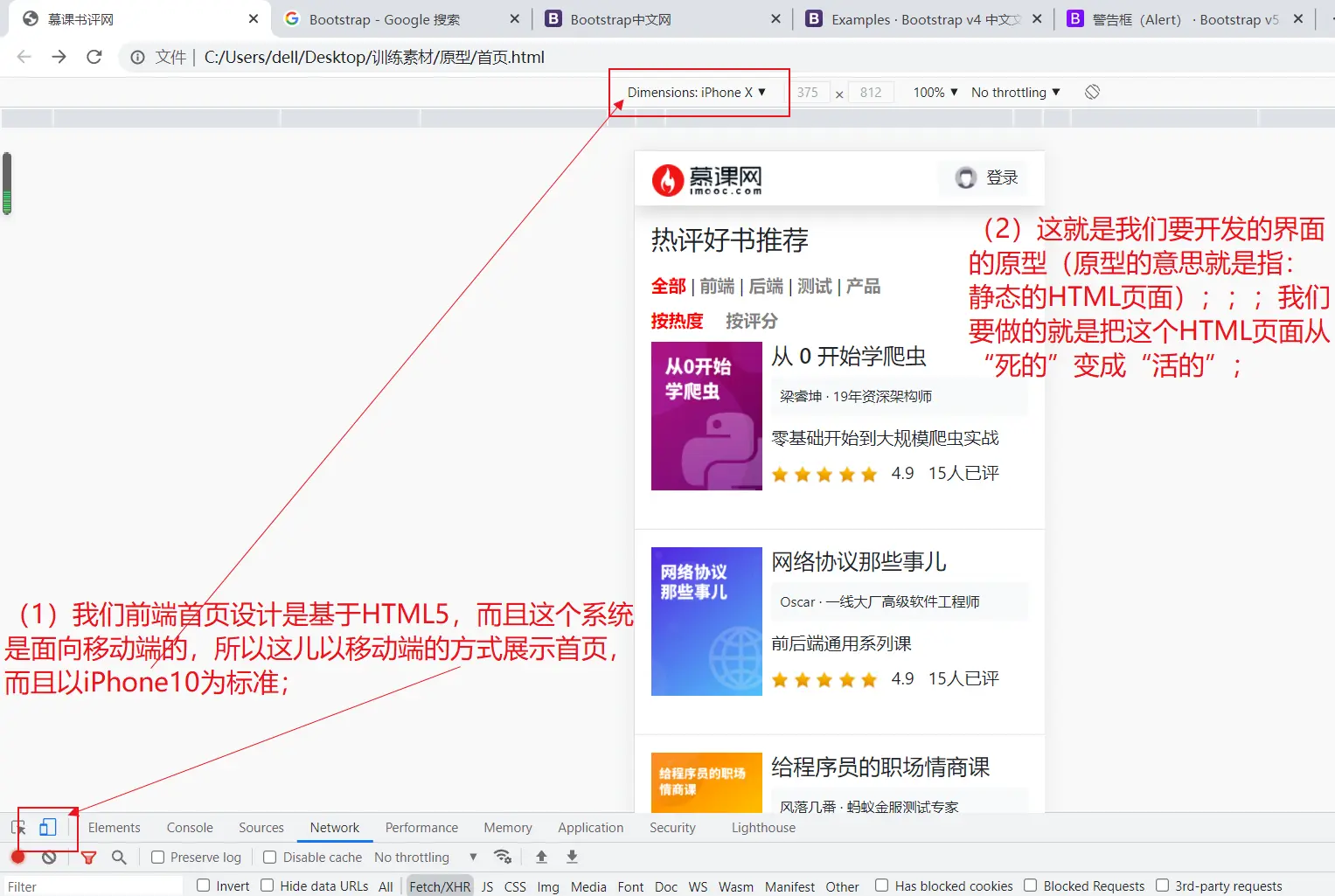Open device toolbar No throttling dropdown
The width and height of the screenshot is (1335, 896).
[x=1015, y=92]
